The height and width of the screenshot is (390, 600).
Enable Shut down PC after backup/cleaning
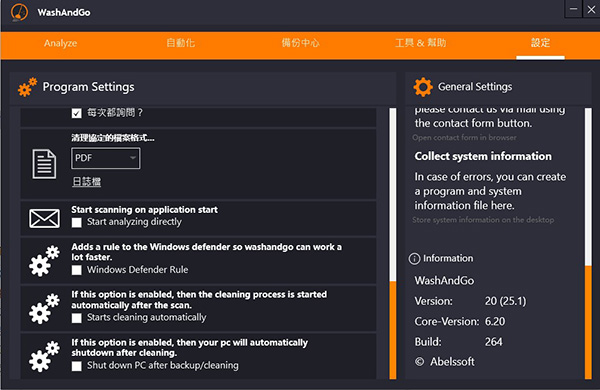point(77,366)
